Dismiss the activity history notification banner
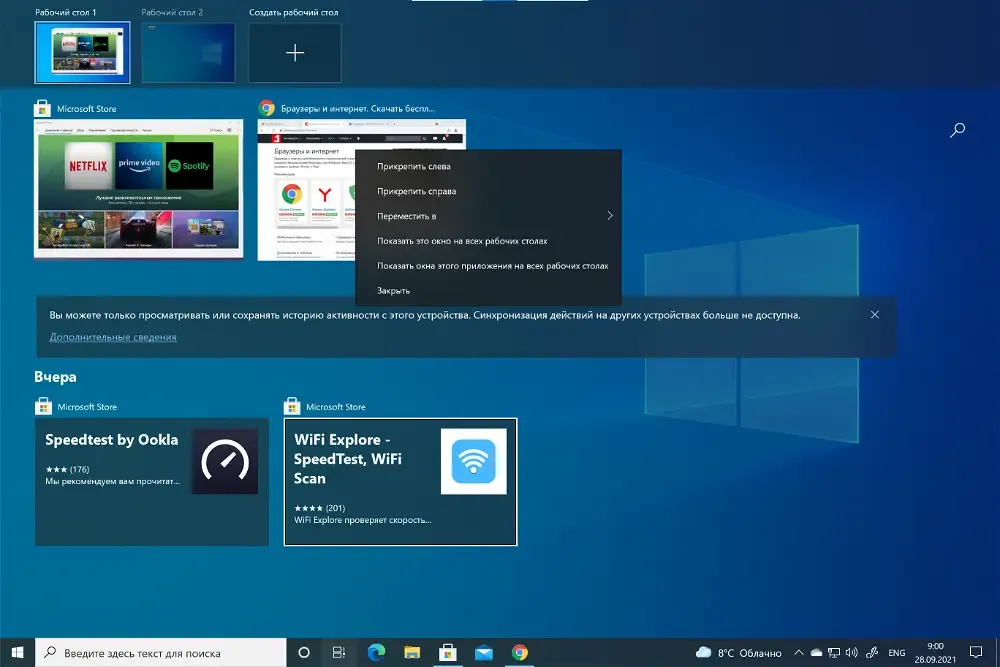 (875, 314)
